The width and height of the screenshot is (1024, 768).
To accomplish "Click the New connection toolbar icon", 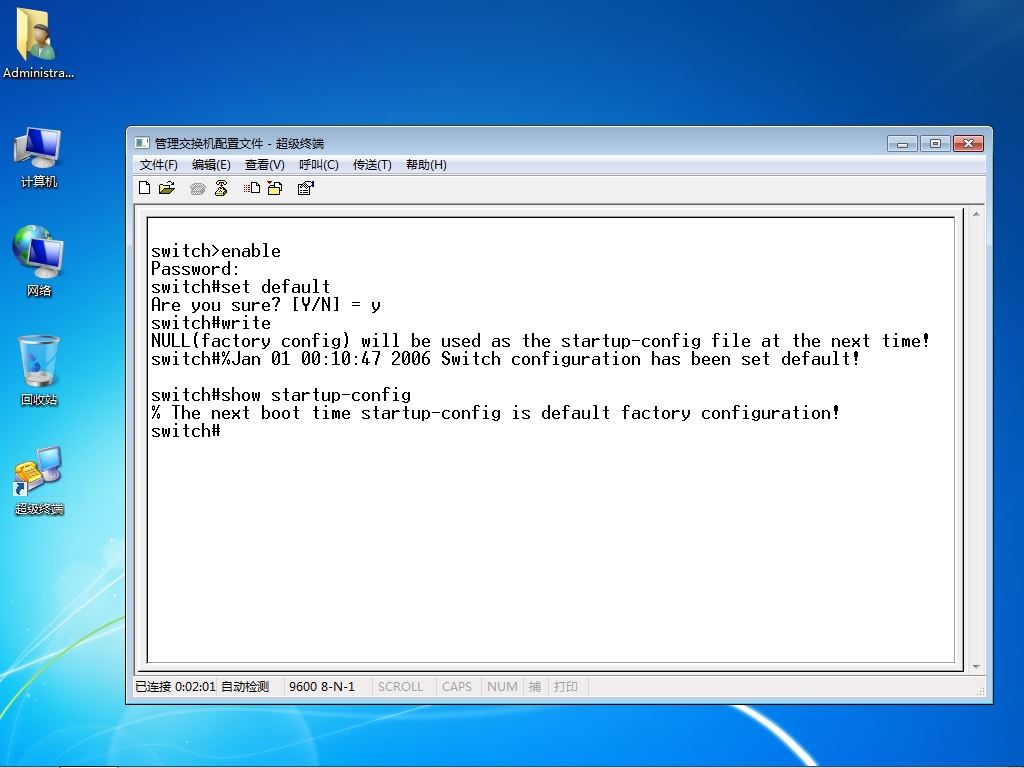I will click(x=144, y=188).
